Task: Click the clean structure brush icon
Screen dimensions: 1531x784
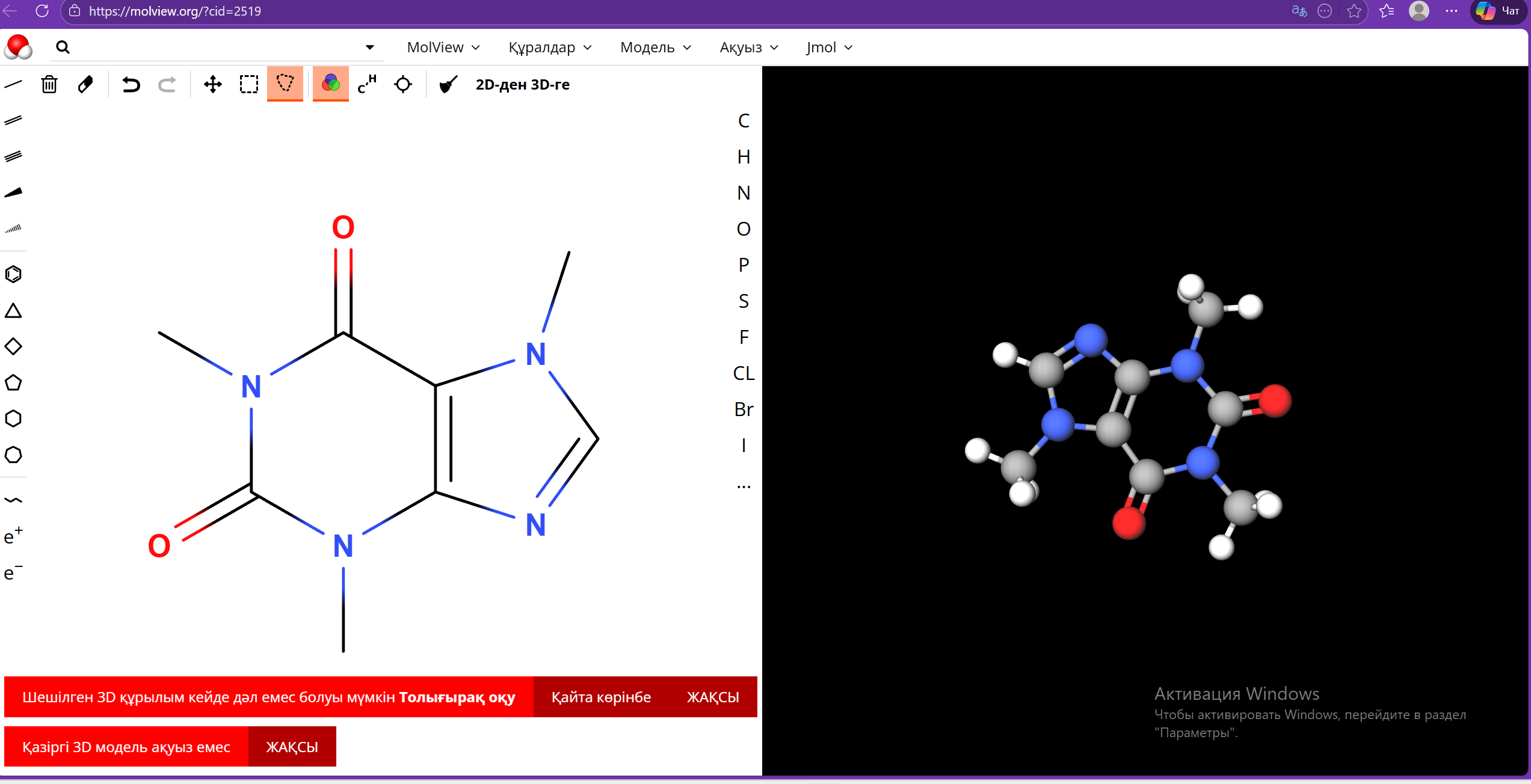Action: click(x=448, y=84)
